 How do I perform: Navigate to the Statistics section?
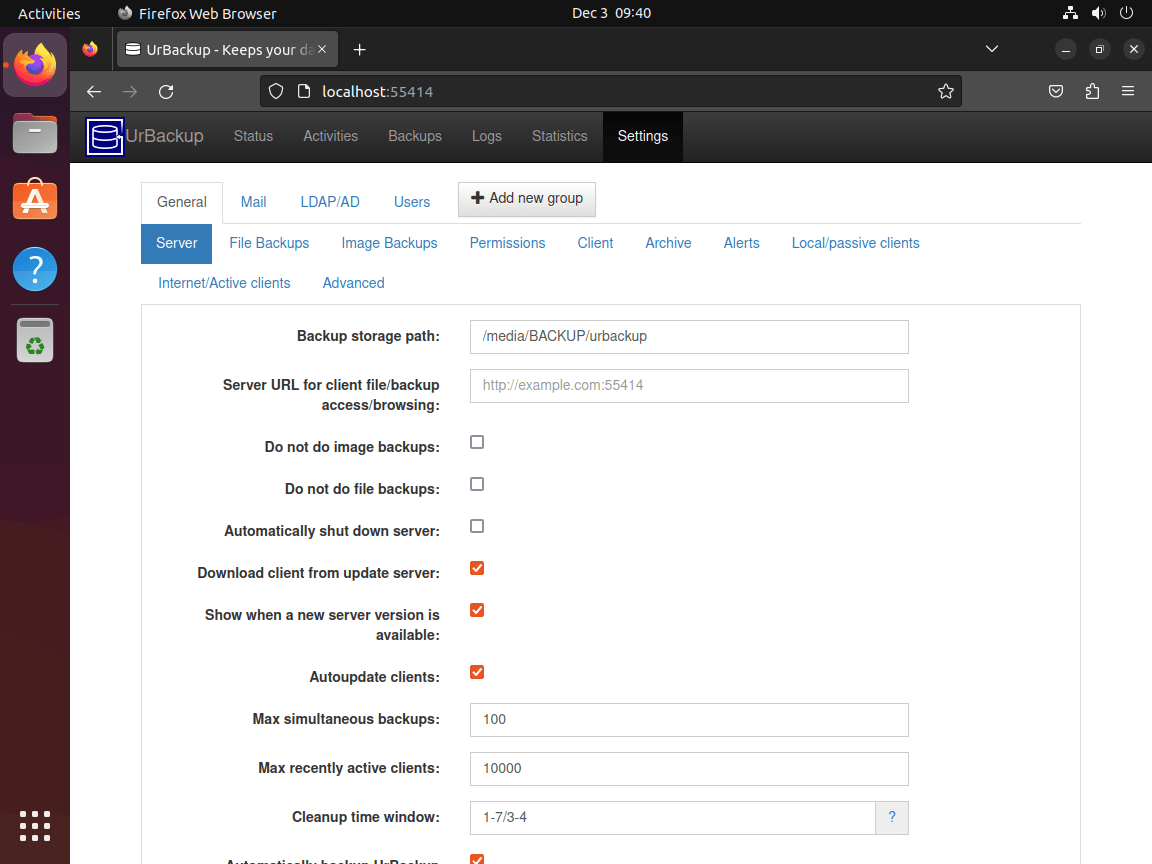tap(559, 136)
